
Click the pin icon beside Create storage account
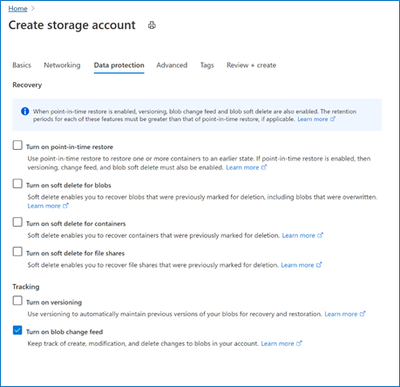[x=152, y=25]
